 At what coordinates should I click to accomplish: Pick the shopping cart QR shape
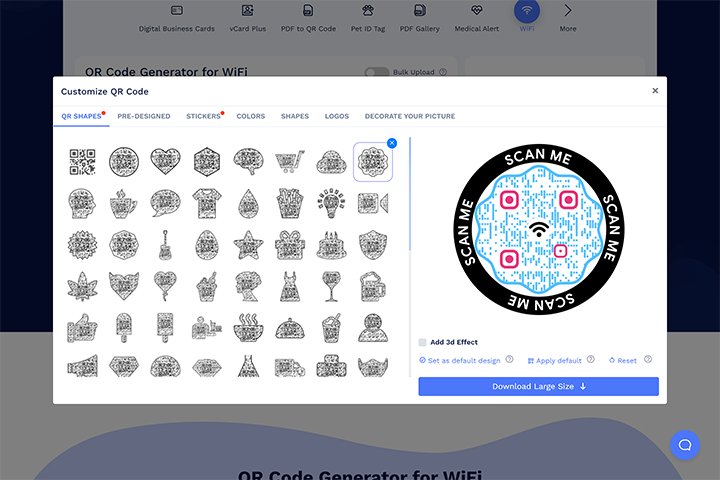[290, 162]
